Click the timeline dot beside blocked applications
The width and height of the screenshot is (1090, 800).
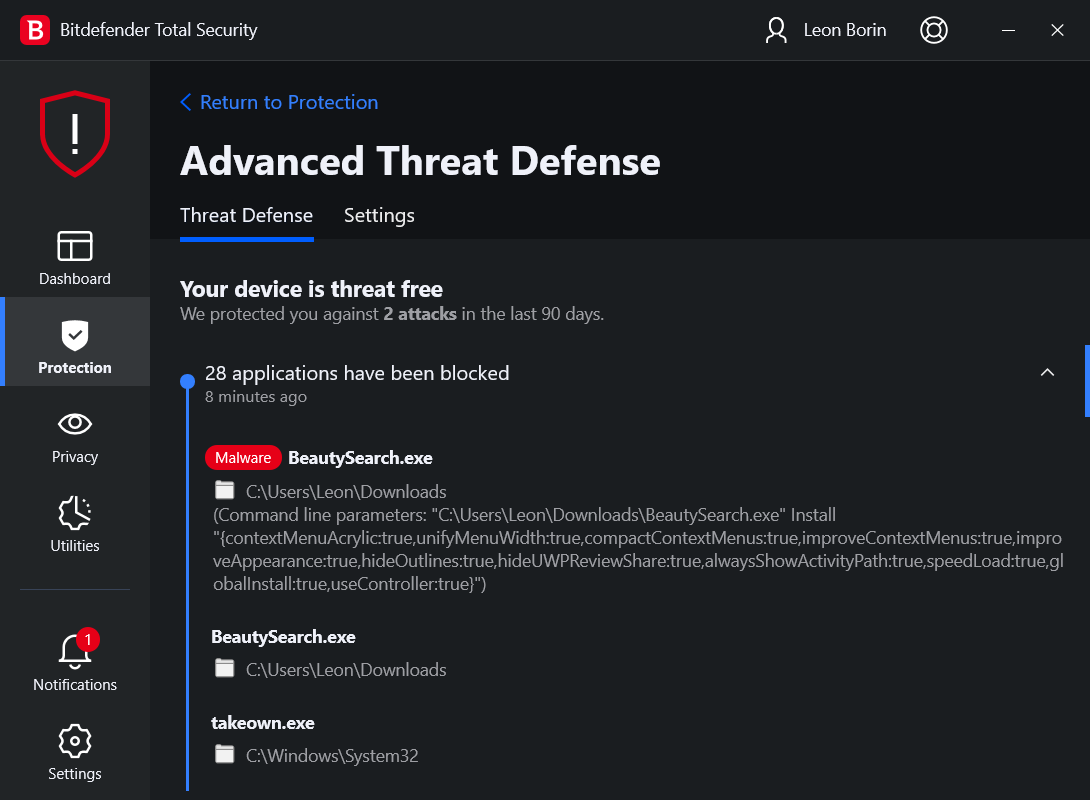coord(187,380)
